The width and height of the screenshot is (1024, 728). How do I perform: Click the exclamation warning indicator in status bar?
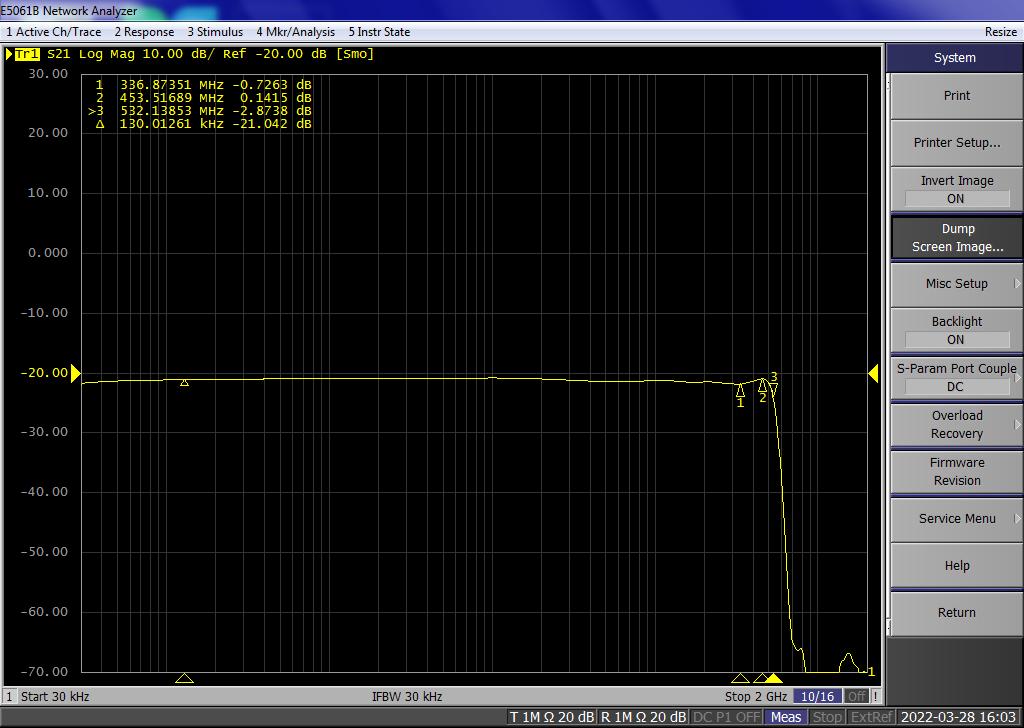[x=877, y=696]
